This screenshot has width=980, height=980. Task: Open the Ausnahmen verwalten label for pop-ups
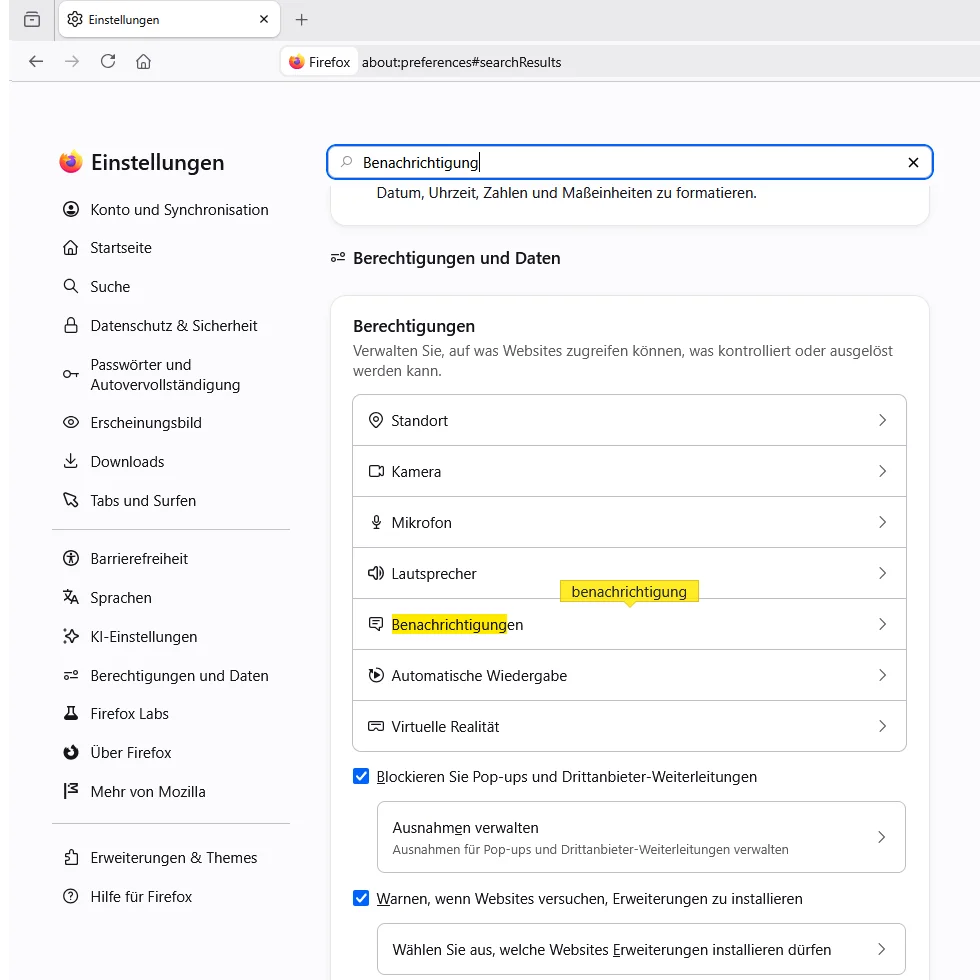[x=465, y=828]
